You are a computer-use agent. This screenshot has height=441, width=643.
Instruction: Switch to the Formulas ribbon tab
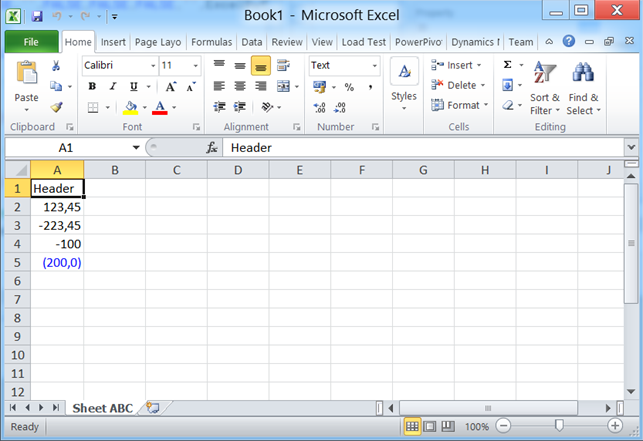211,42
